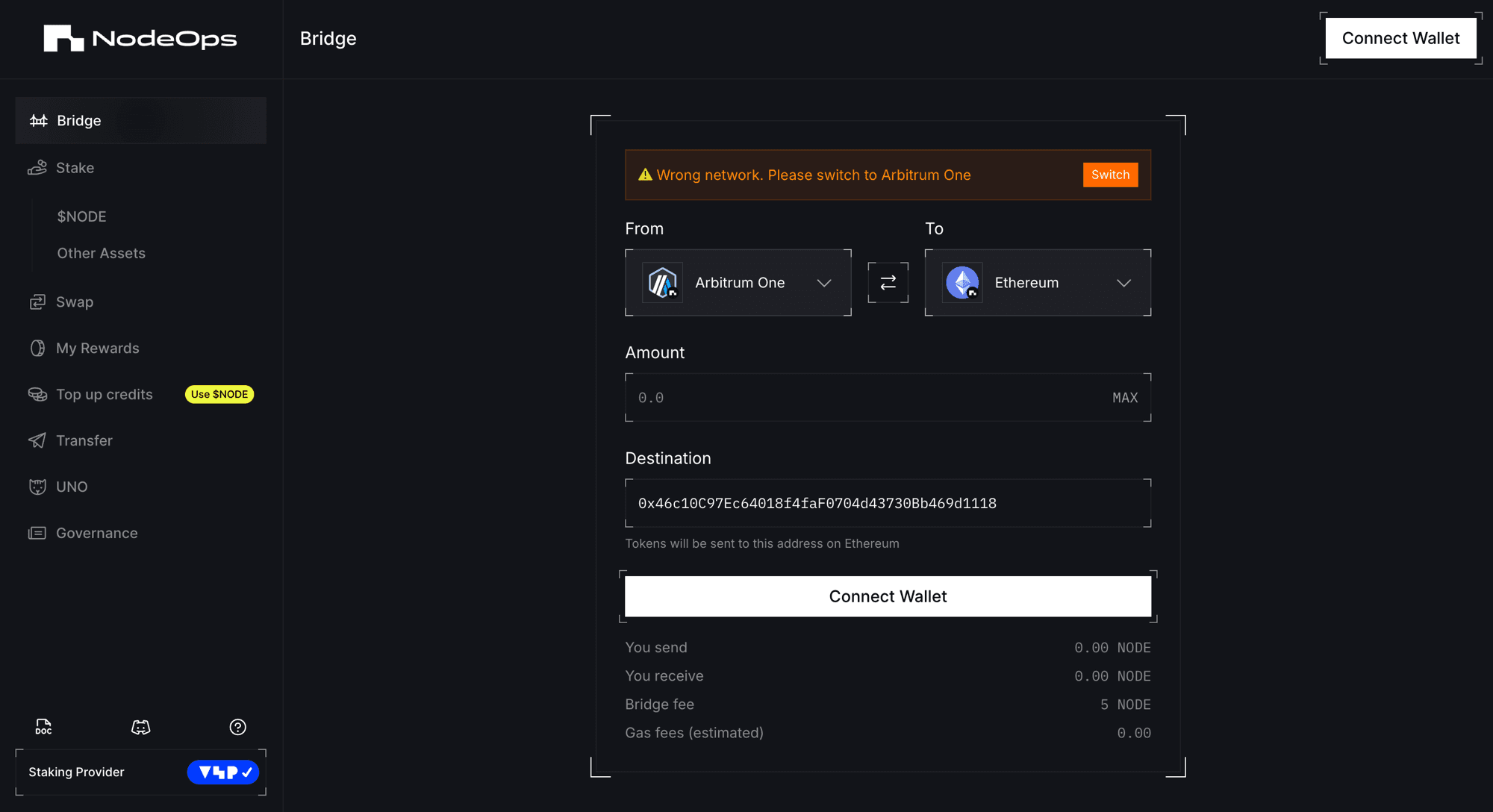Open the Stake menu item
This screenshot has width=1493, height=812.
click(140, 168)
